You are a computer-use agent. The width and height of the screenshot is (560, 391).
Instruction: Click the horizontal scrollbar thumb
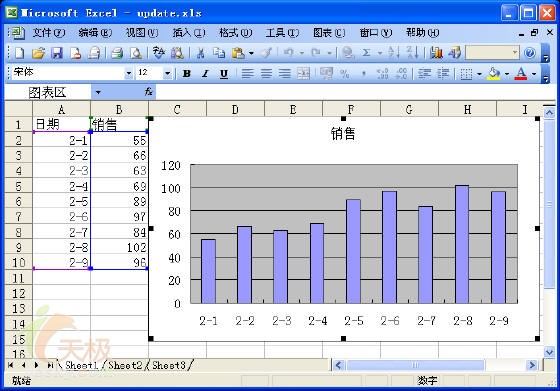pos(415,365)
